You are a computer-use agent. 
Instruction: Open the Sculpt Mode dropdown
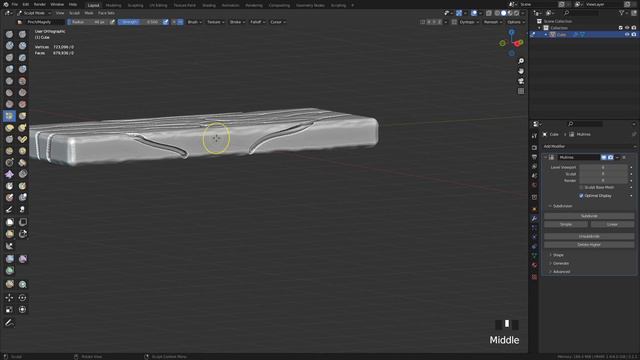(x=33, y=13)
